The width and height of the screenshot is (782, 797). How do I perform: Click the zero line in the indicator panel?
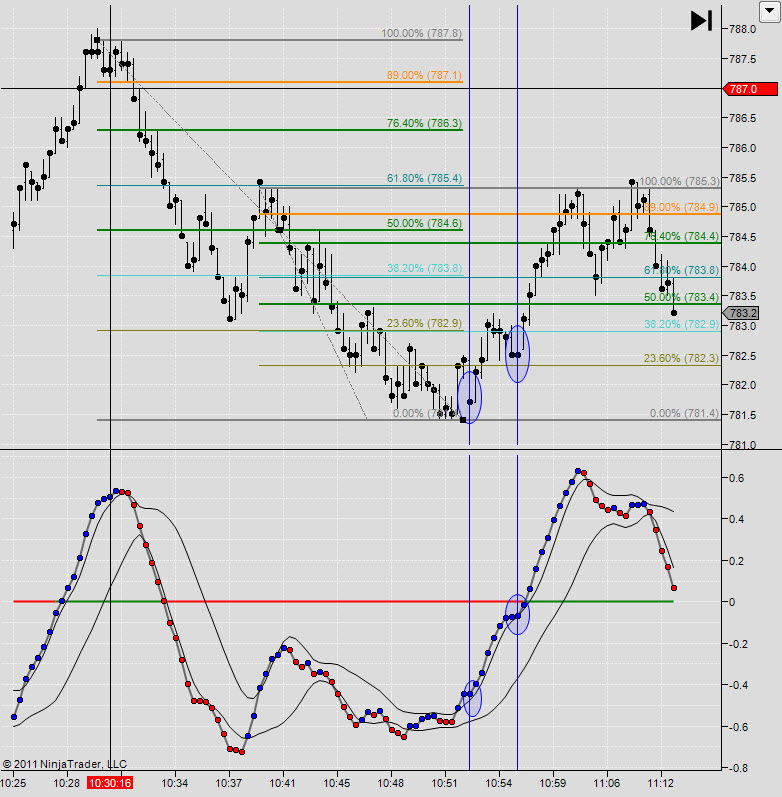[x=343, y=601]
